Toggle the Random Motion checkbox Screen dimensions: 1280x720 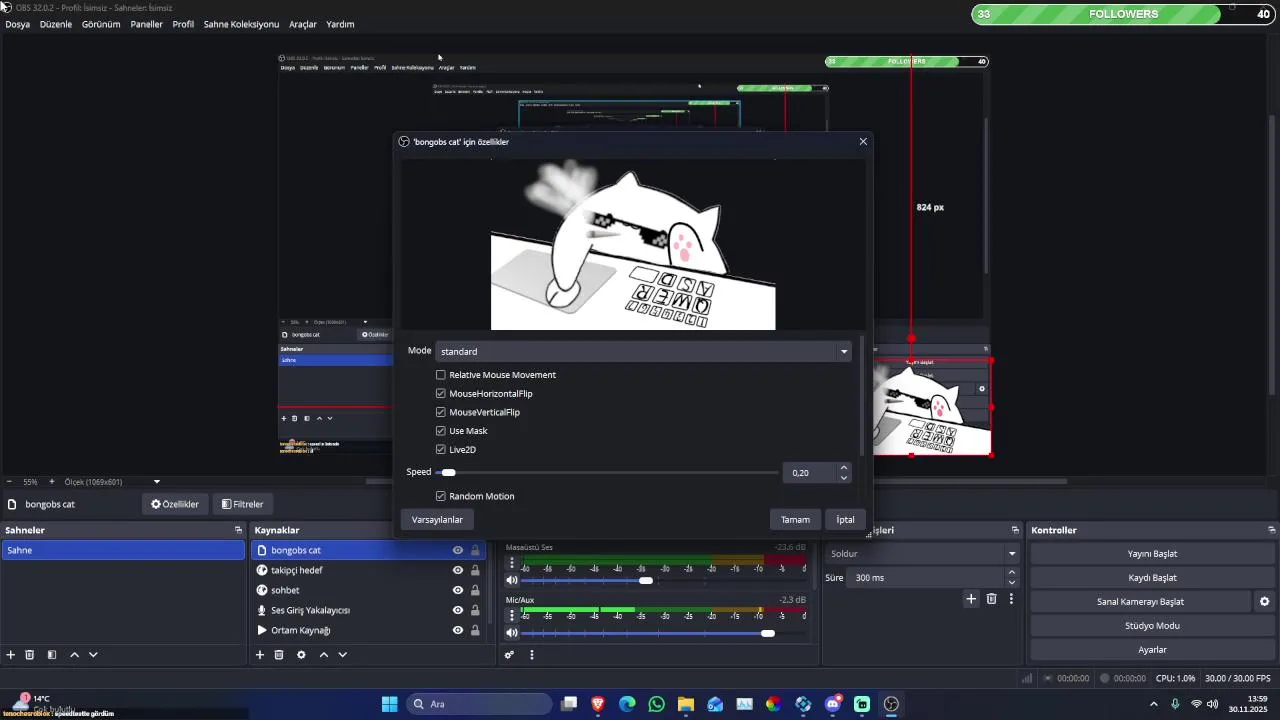tap(440, 496)
